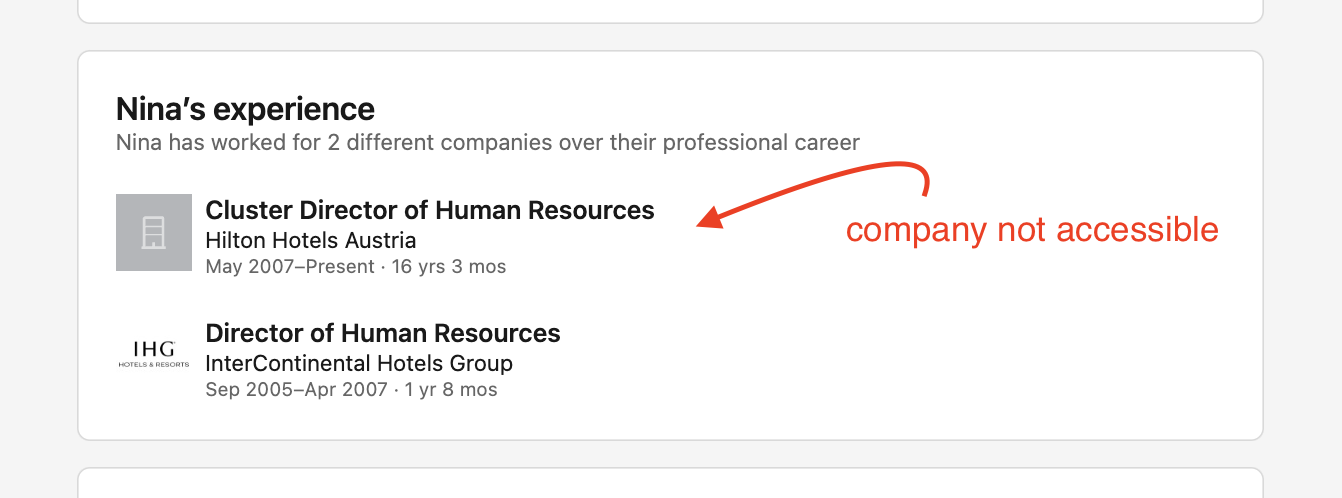Select the Hilton Hotels Austria company name
Screen dimensions: 1342x498
point(310,241)
